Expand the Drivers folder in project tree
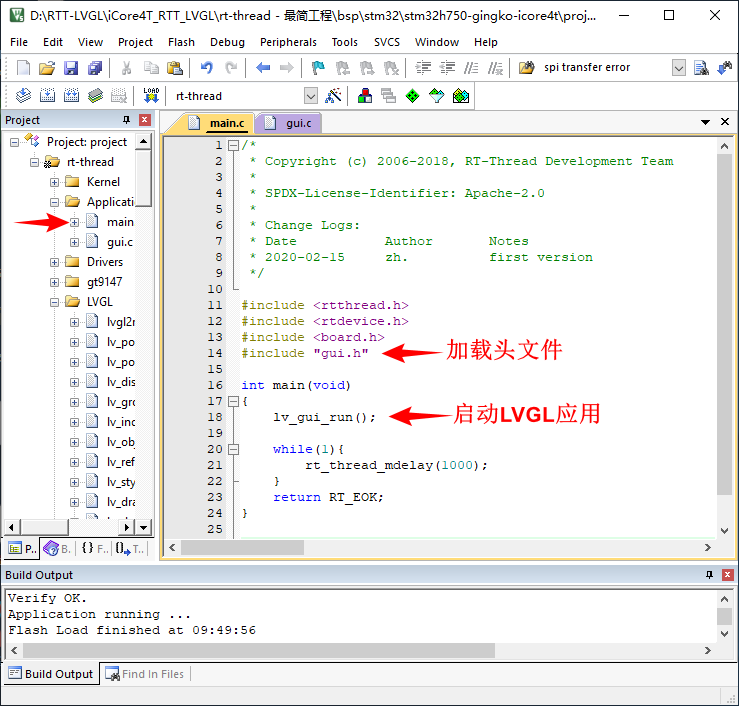This screenshot has height=706, width=739. point(54,262)
